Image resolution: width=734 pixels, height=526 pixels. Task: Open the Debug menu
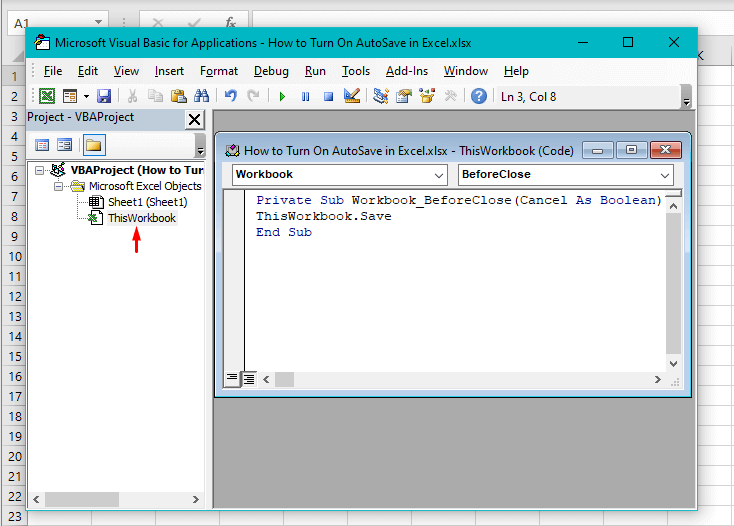(271, 71)
